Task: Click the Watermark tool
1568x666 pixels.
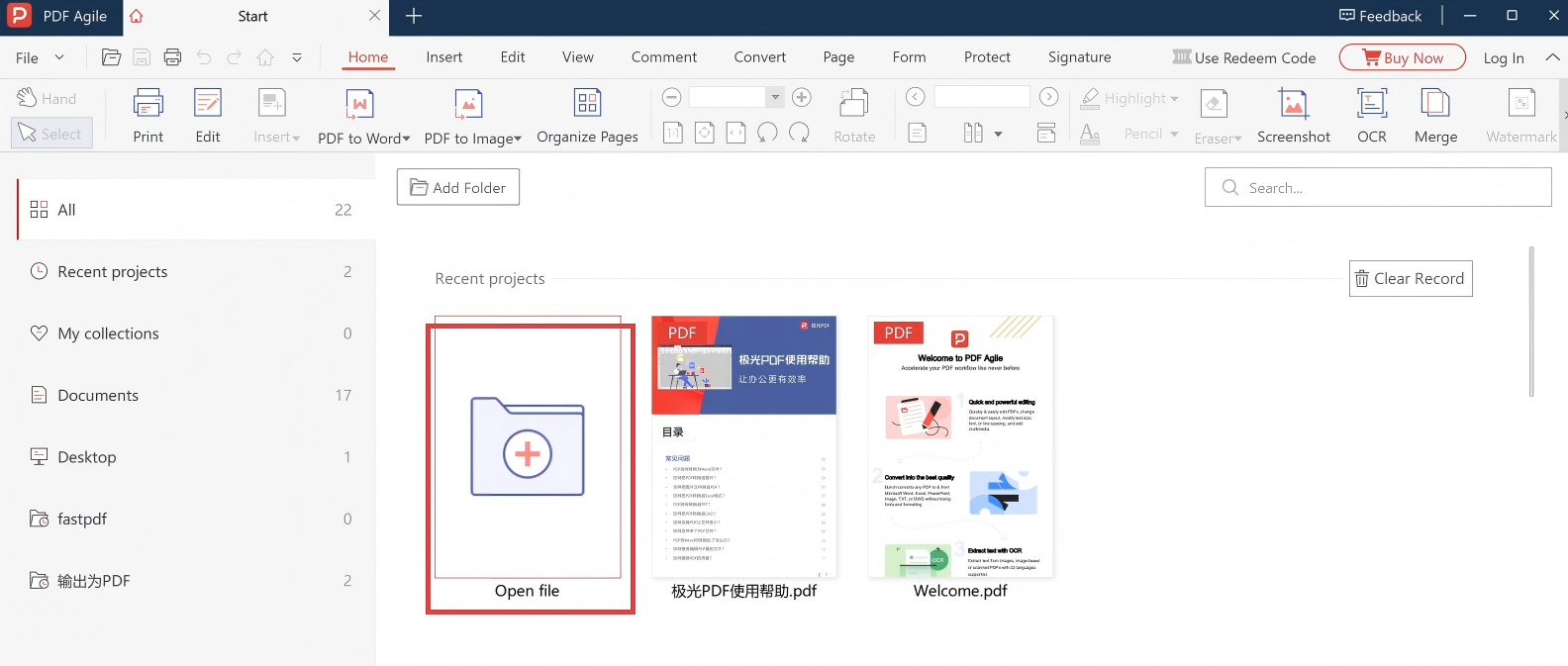Action: pos(1521,116)
